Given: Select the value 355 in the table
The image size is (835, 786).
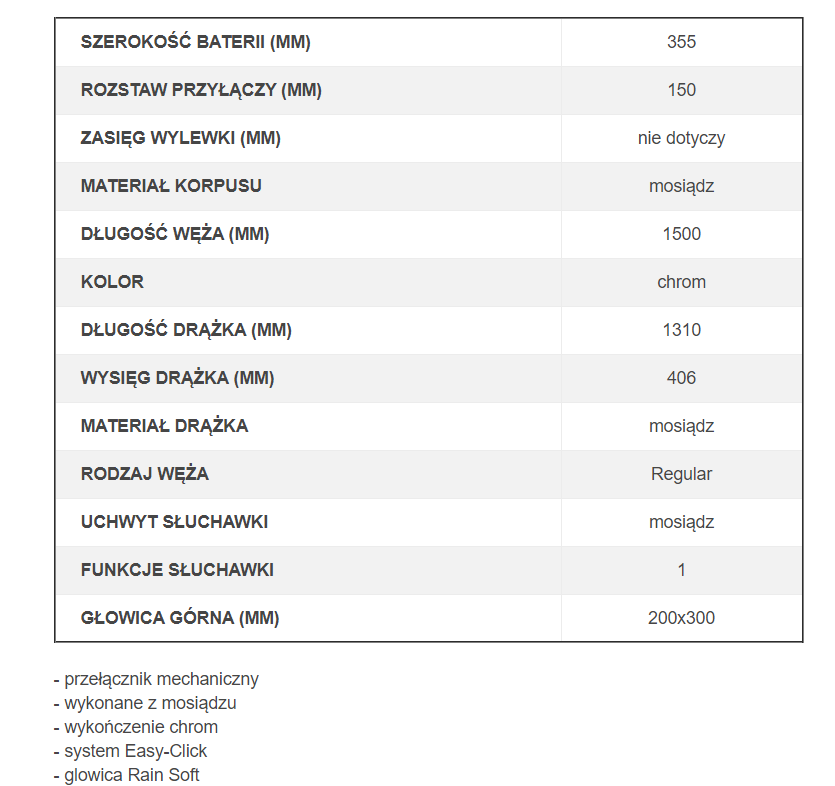Looking at the screenshot, I should [681, 42].
